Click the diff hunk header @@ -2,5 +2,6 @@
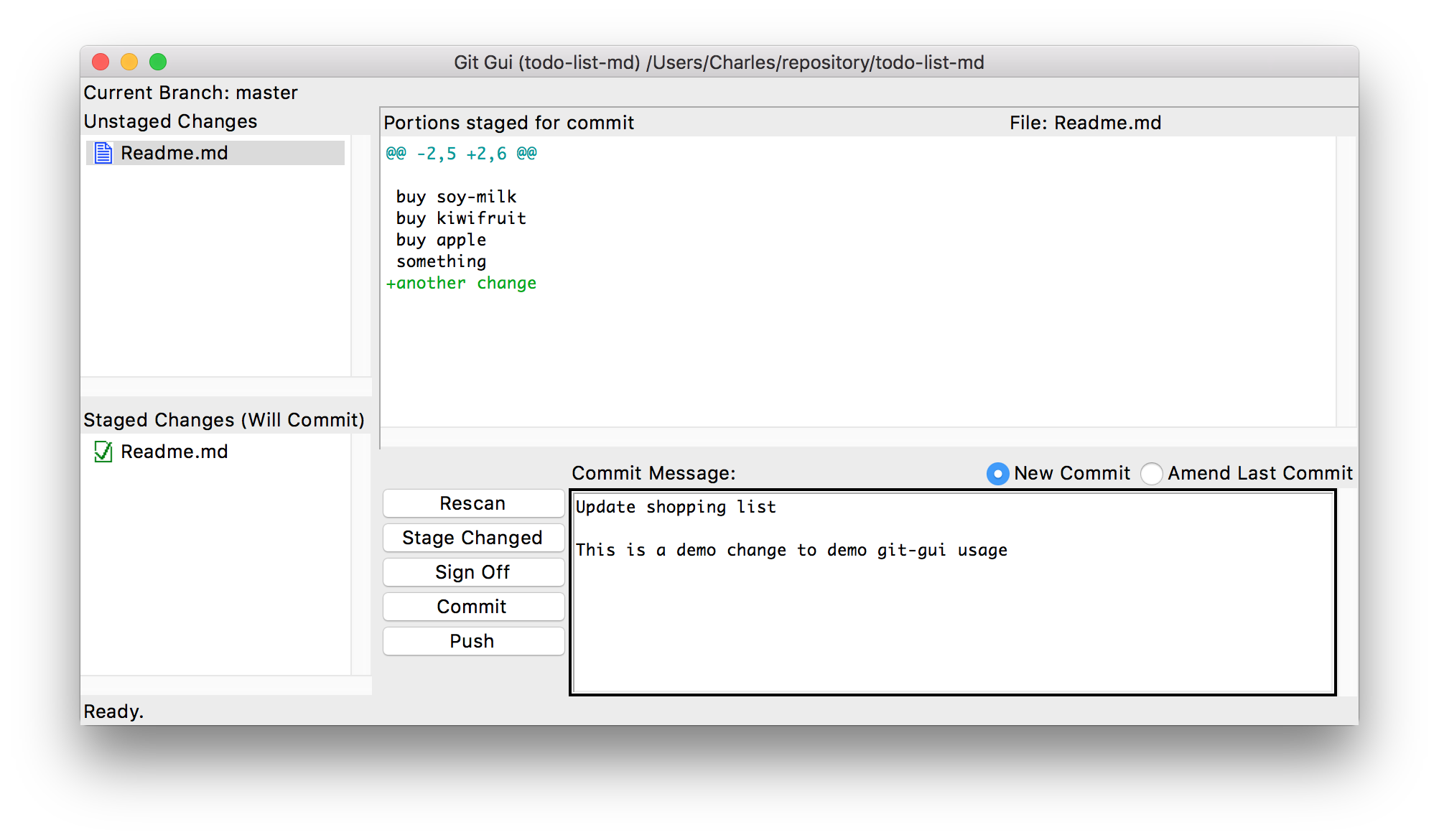Screen dimensions: 1439x840 pyautogui.click(x=462, y=154)
